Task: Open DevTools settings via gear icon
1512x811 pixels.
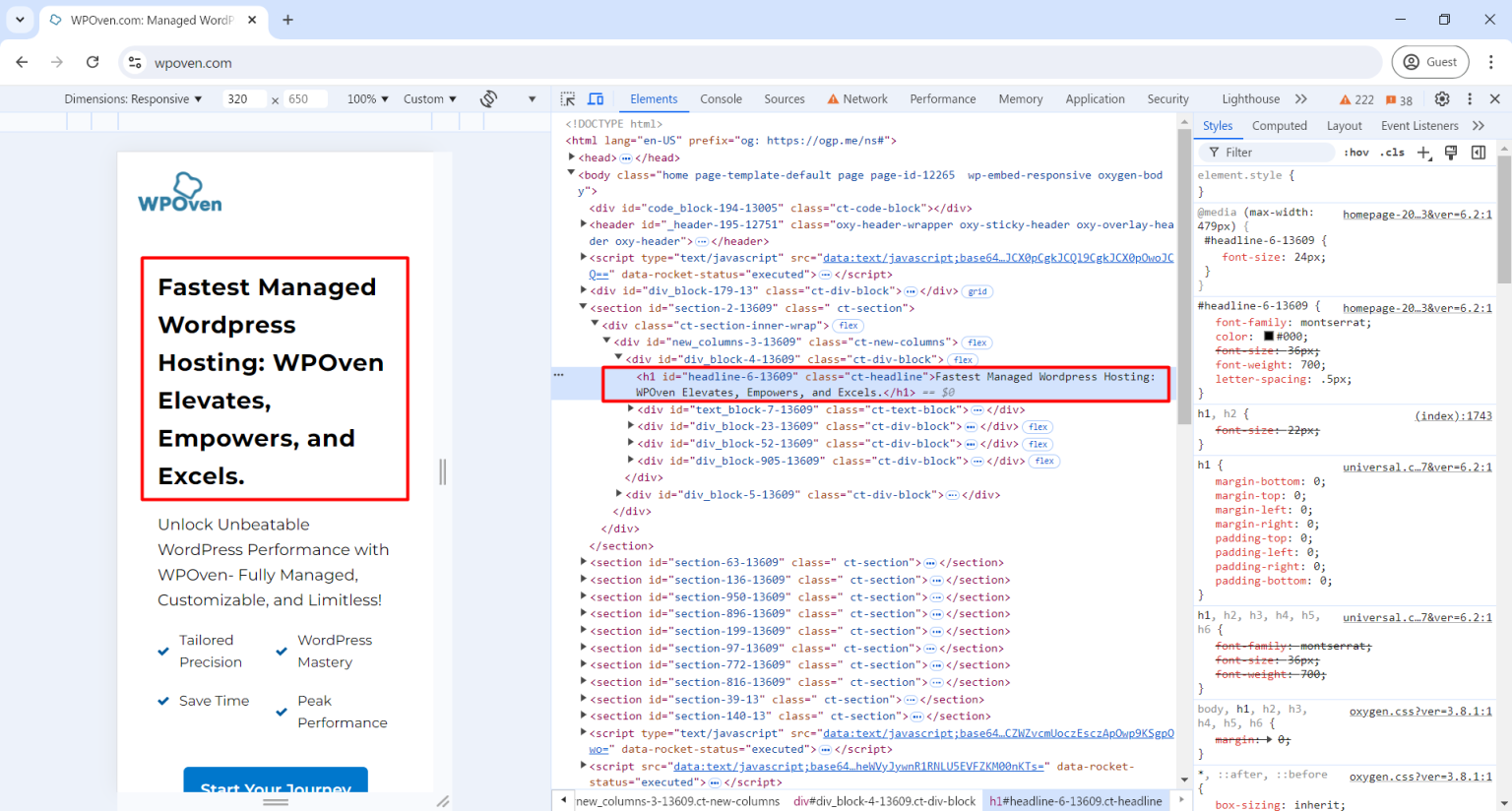Action: click(1442, 98)
